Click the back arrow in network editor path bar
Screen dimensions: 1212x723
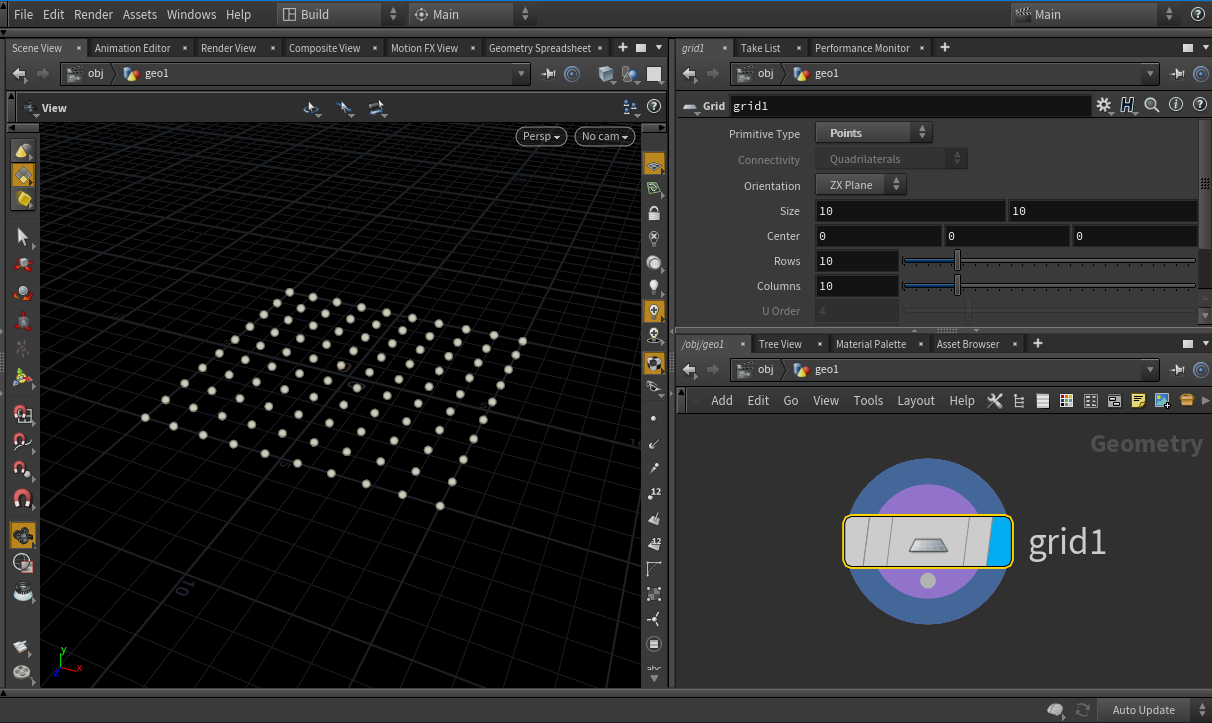(689, 370)
